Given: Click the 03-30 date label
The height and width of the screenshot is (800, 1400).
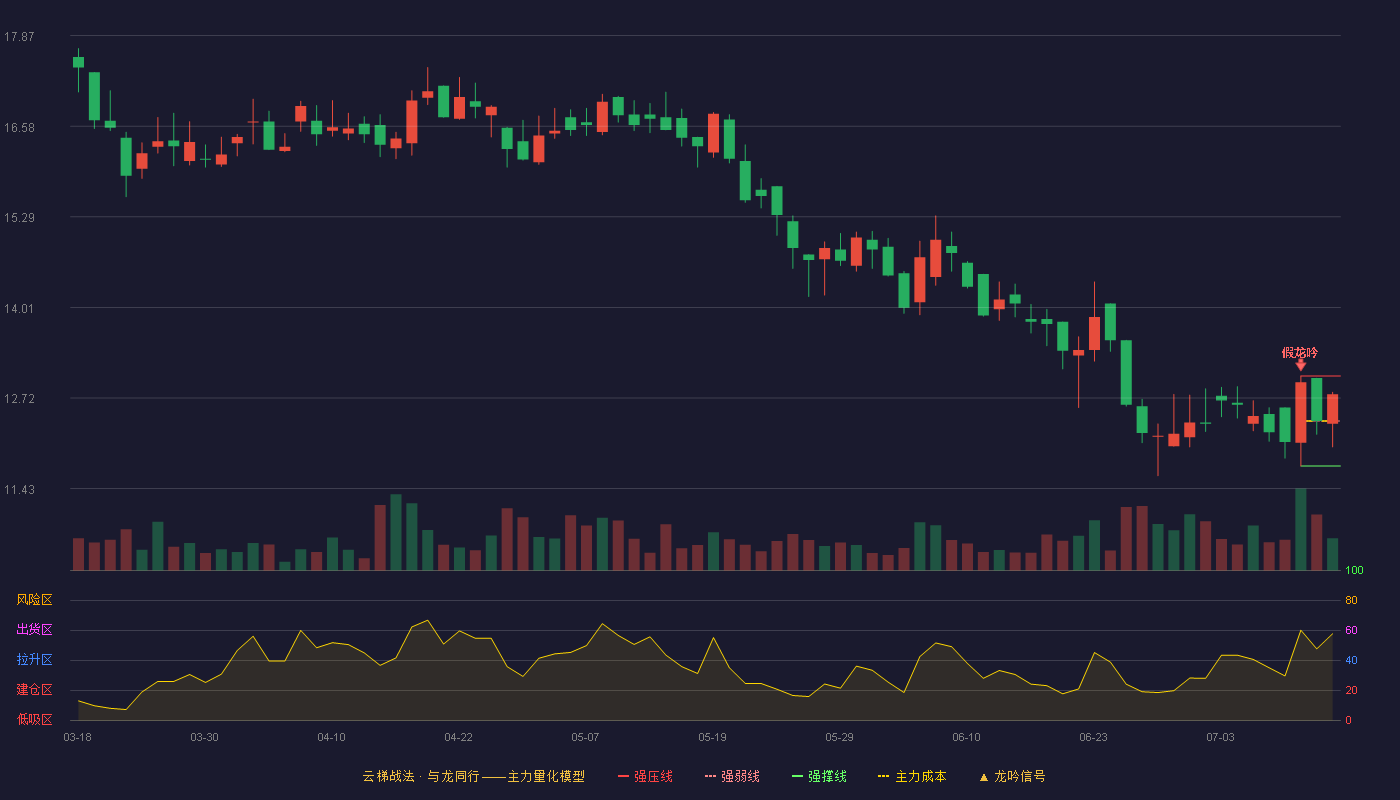Looking at the screenshot, I should tap(204, 737).
